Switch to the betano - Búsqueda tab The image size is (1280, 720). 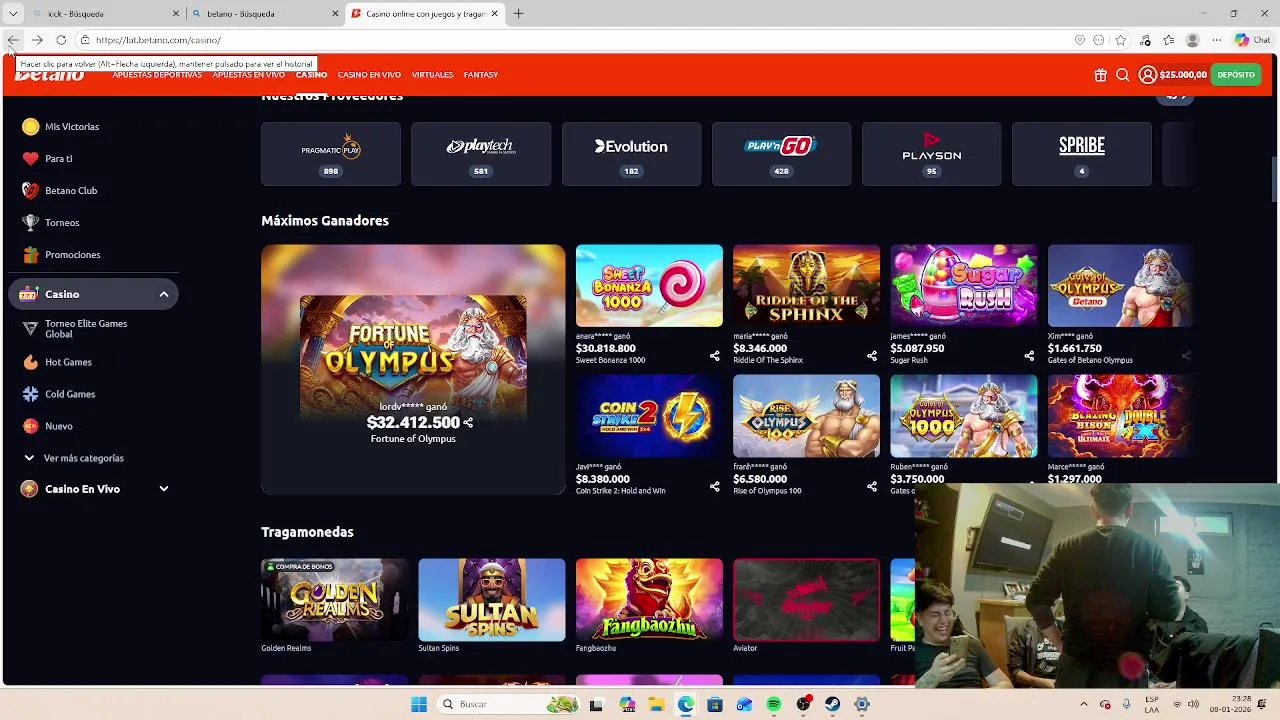click(265, 14)
